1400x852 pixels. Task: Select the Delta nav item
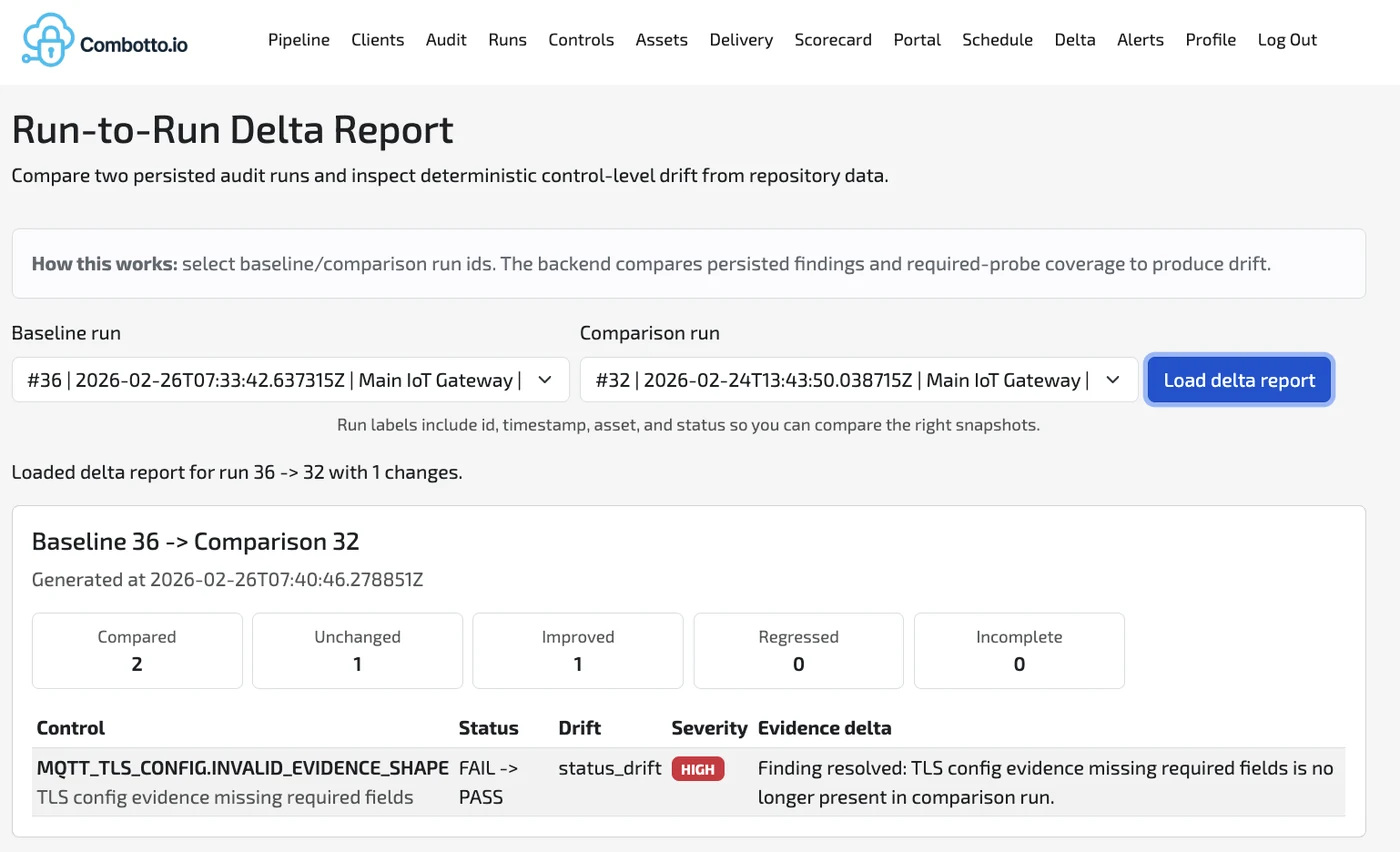pyautogui.click(x=1074, y=40)
